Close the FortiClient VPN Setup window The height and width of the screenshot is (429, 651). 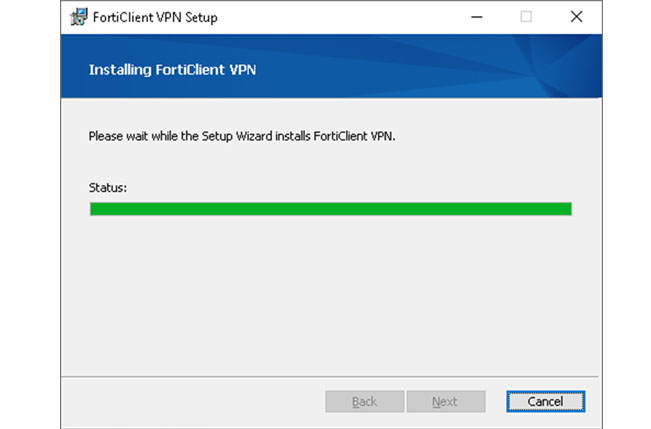[576, 17]
